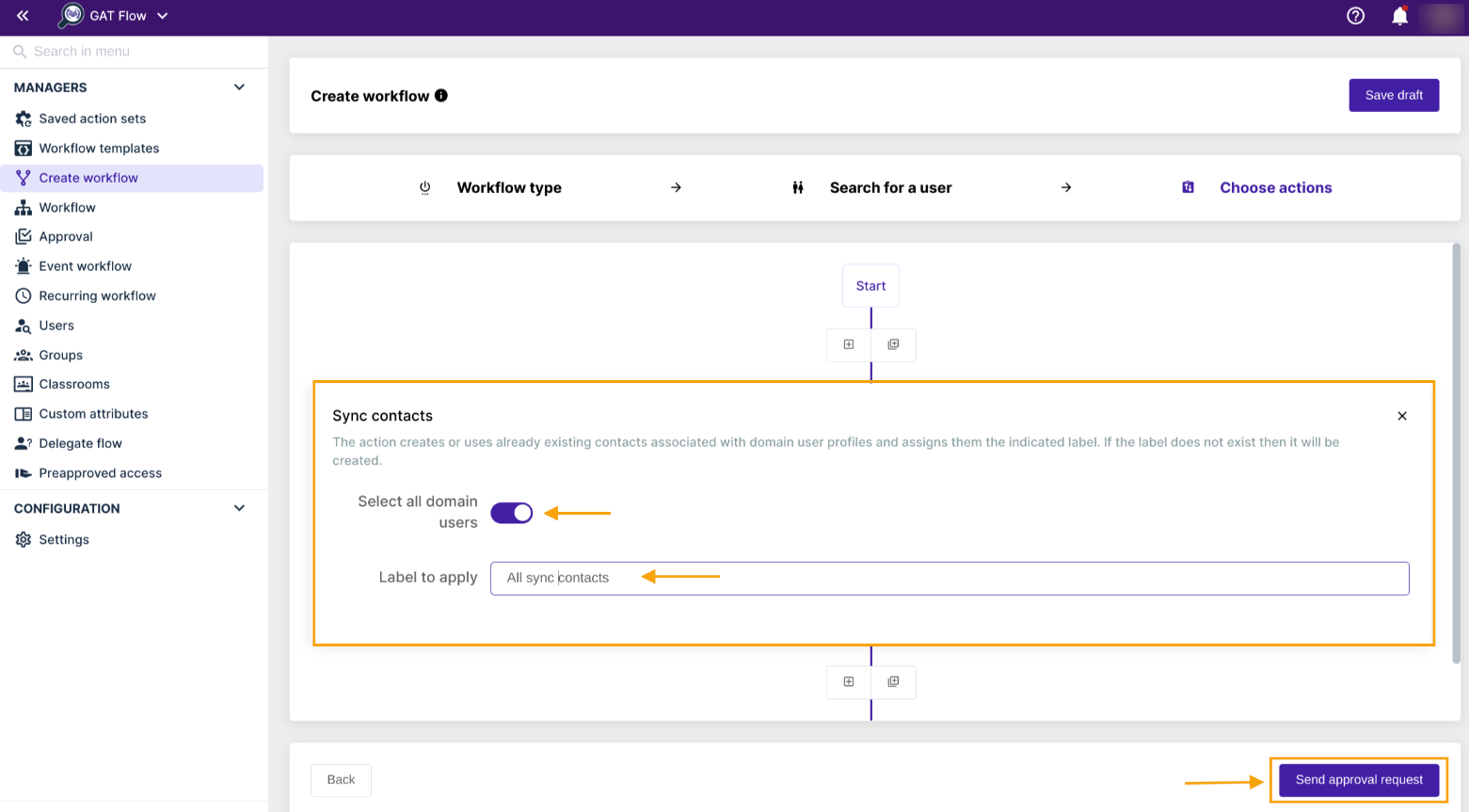Open the notifications bell
The height and width of the screenshot is (812, 1469).
click(1399, 15)
